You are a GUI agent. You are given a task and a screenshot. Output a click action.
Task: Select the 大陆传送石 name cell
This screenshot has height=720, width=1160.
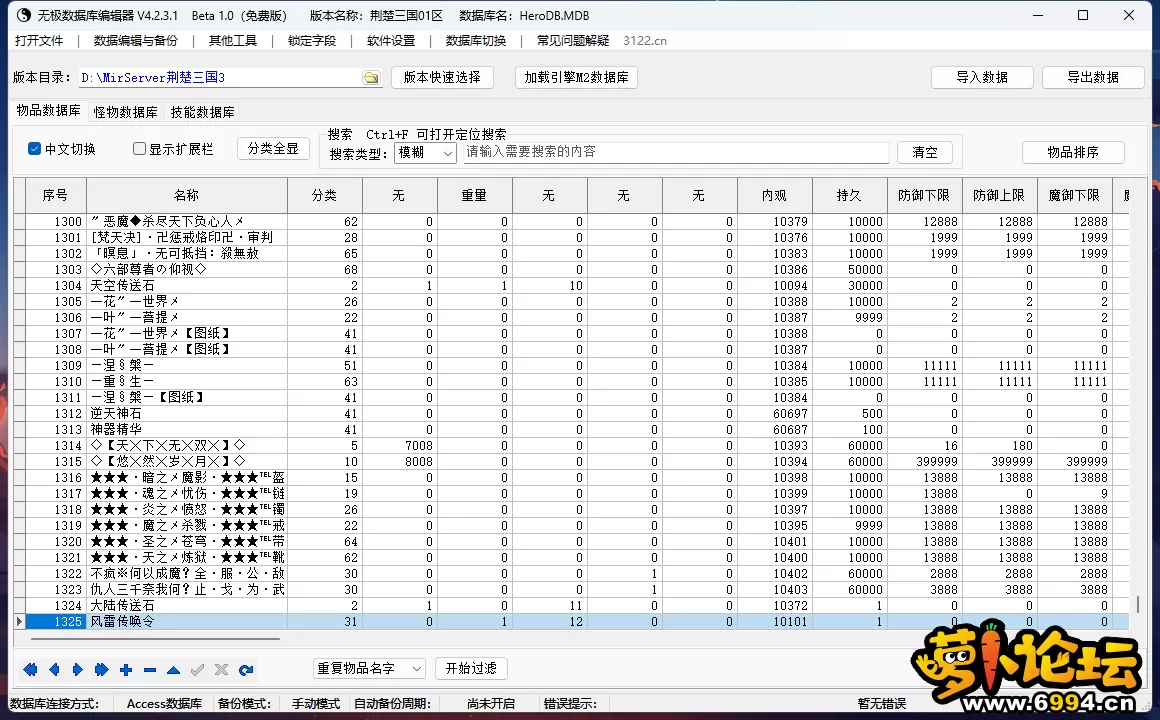(186, 606)
